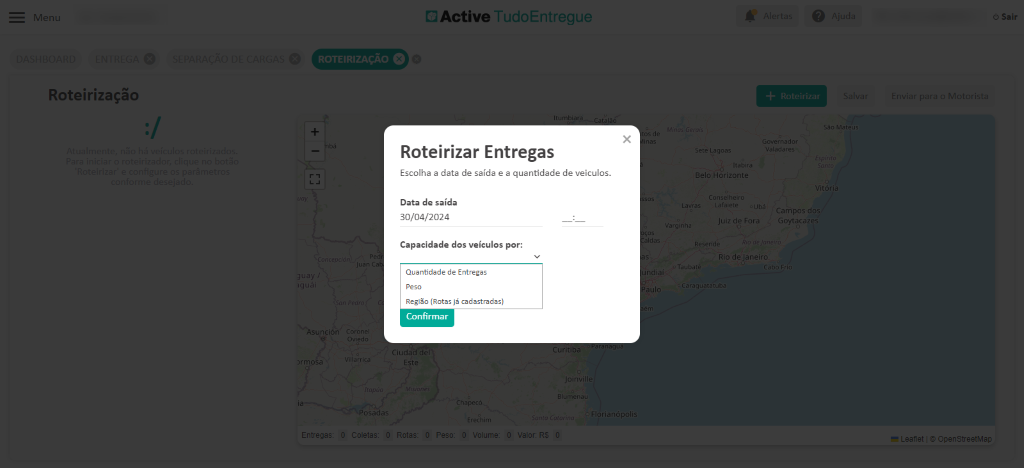The height and width of the screenshot is (468, 1024).
Task: Open the OpenStreetMap attribution link
Action: (965, 439)
